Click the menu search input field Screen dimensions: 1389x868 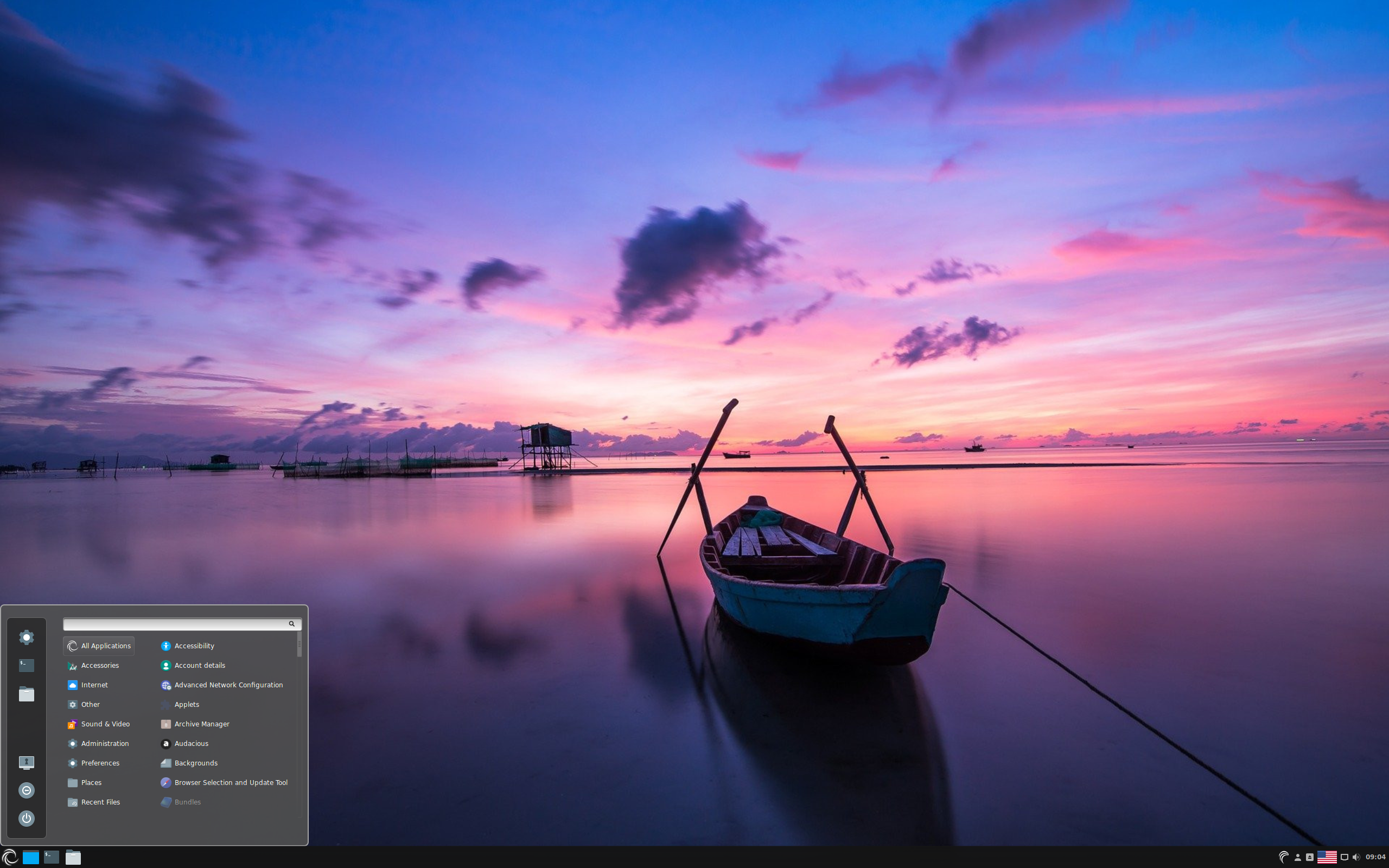175,624
